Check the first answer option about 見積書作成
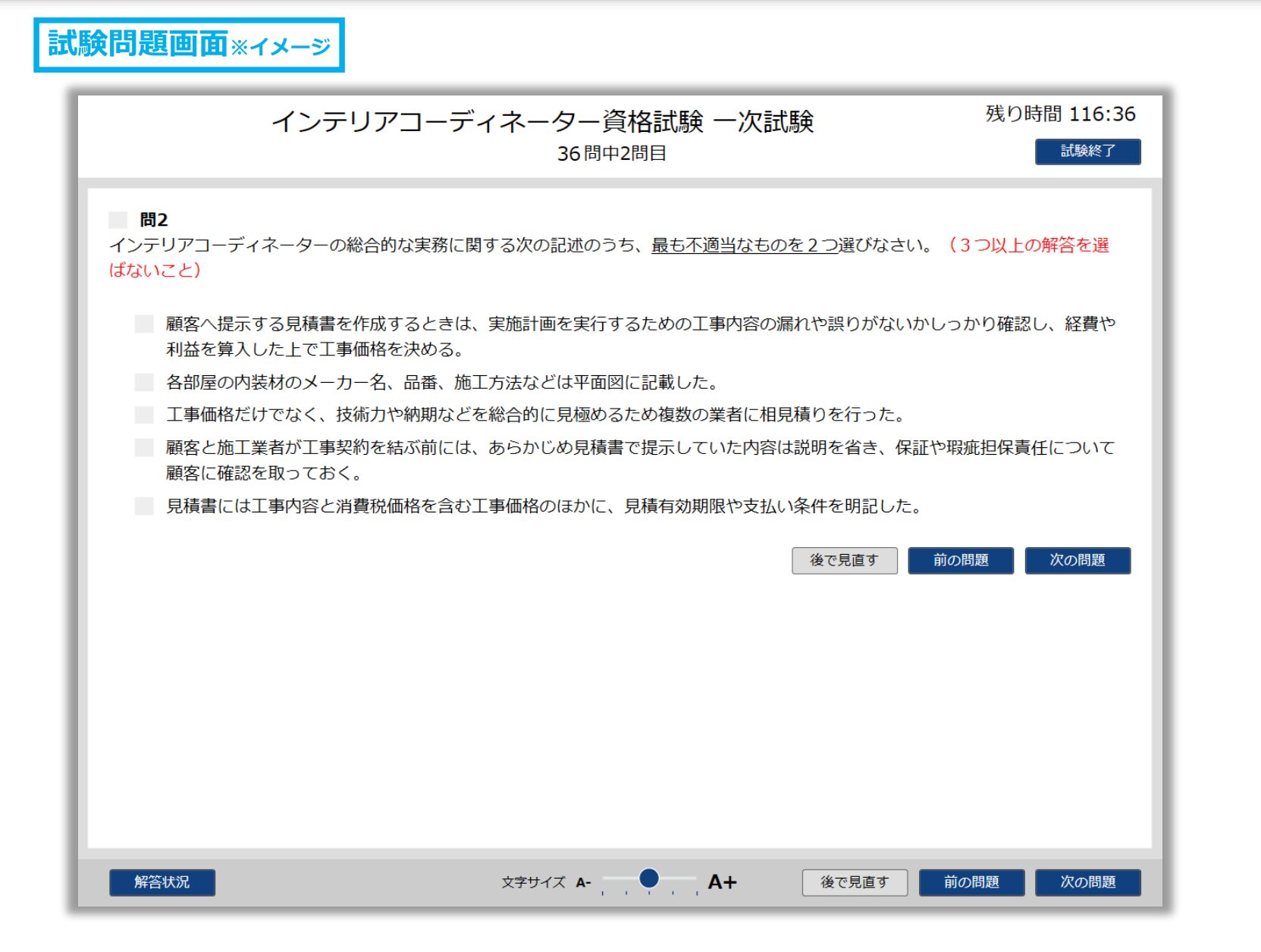Viewport: 1261px width, 952px height. click(144, 324)
